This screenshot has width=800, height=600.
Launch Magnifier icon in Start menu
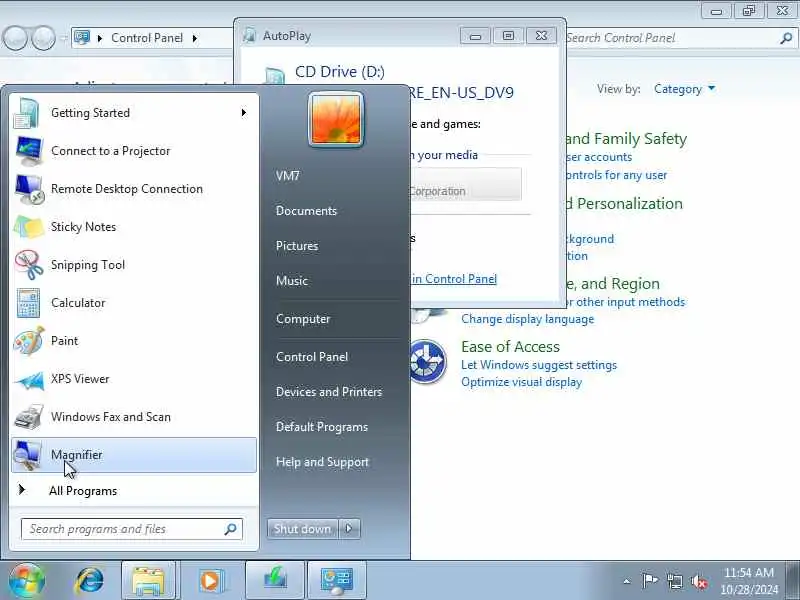click(x=29, y=455)
